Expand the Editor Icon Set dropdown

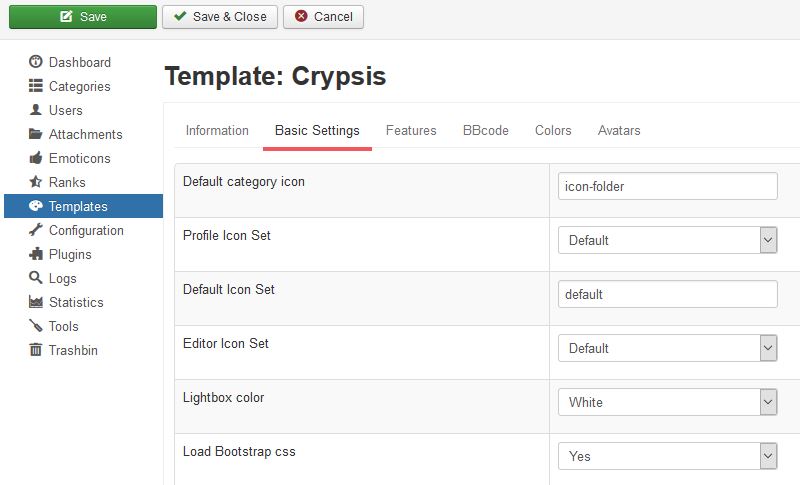667,348
